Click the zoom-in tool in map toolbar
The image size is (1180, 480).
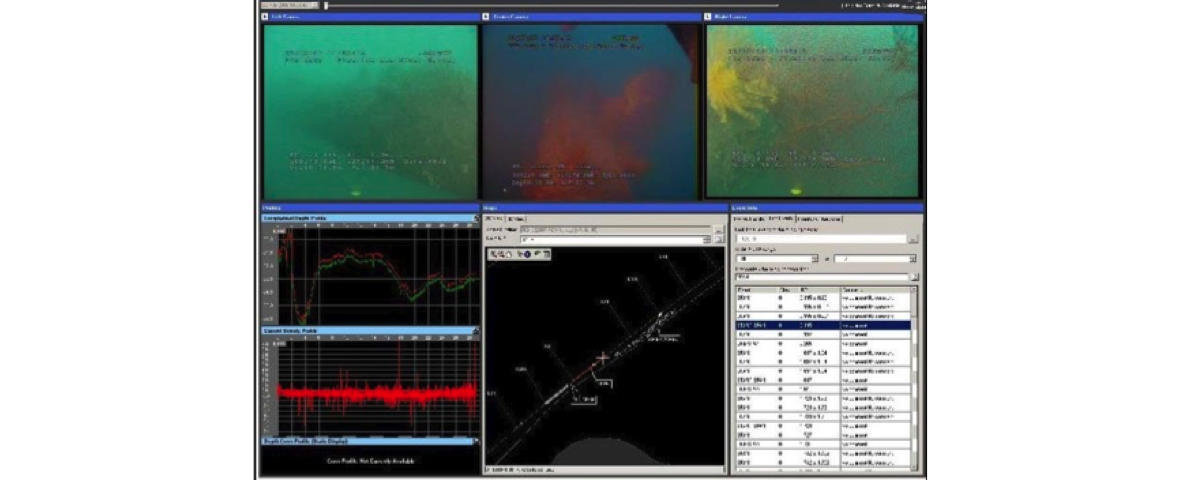pos(493,255)
